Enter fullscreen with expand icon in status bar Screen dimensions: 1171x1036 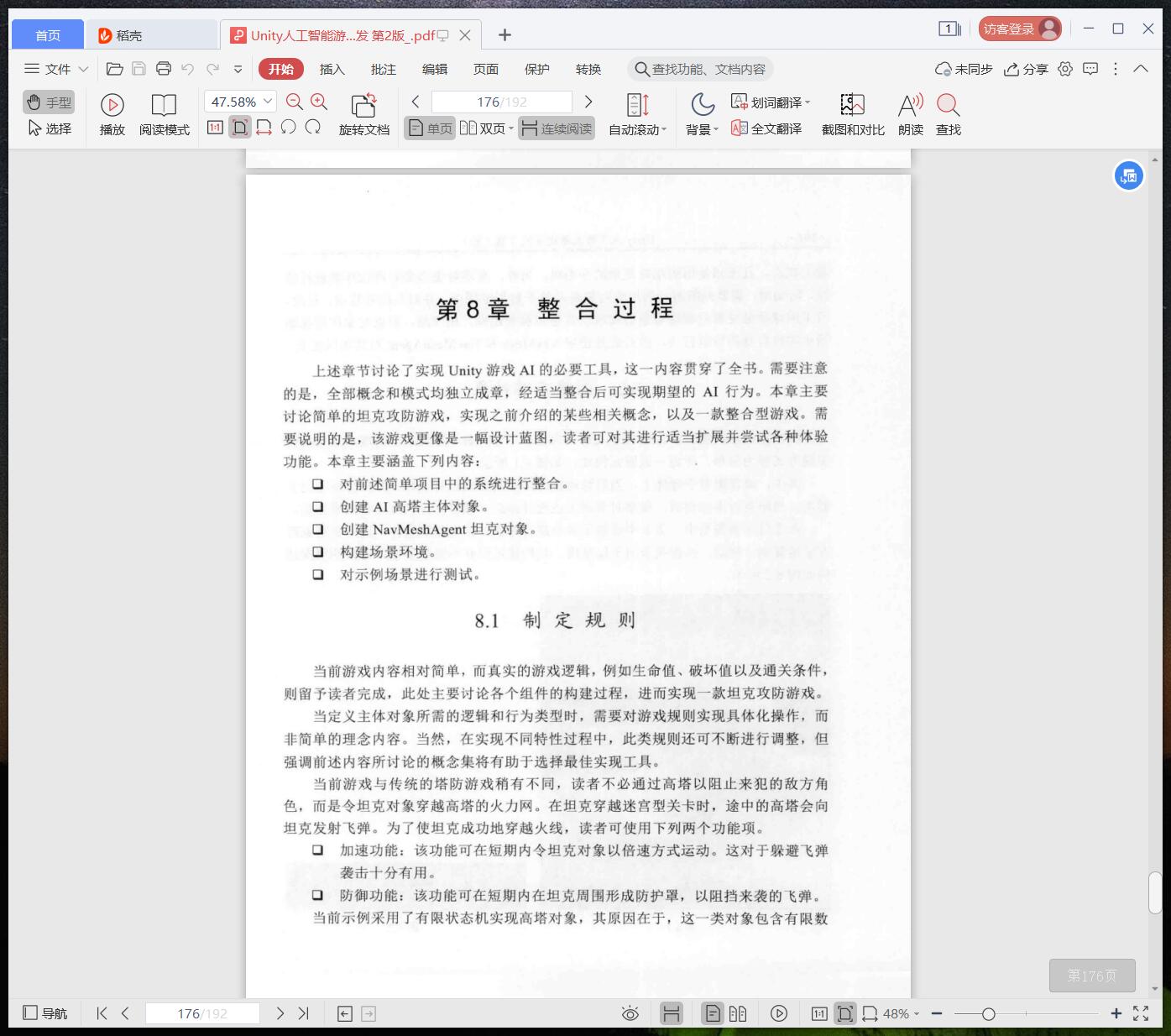pyautogui.click(x=1141, y=1013)
